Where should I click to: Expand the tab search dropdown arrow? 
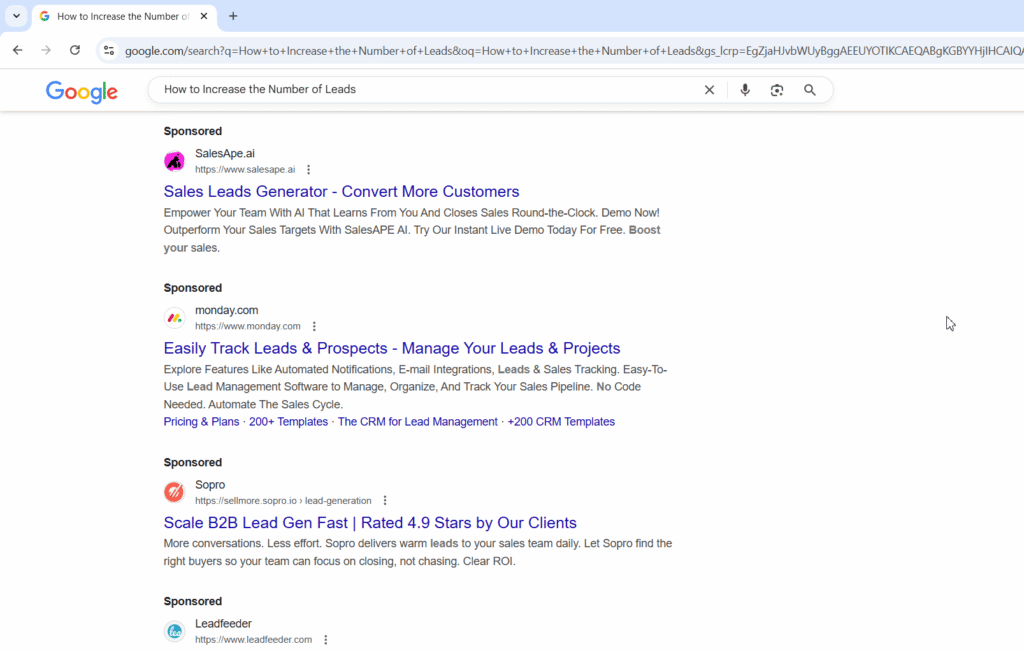point(16,16)
